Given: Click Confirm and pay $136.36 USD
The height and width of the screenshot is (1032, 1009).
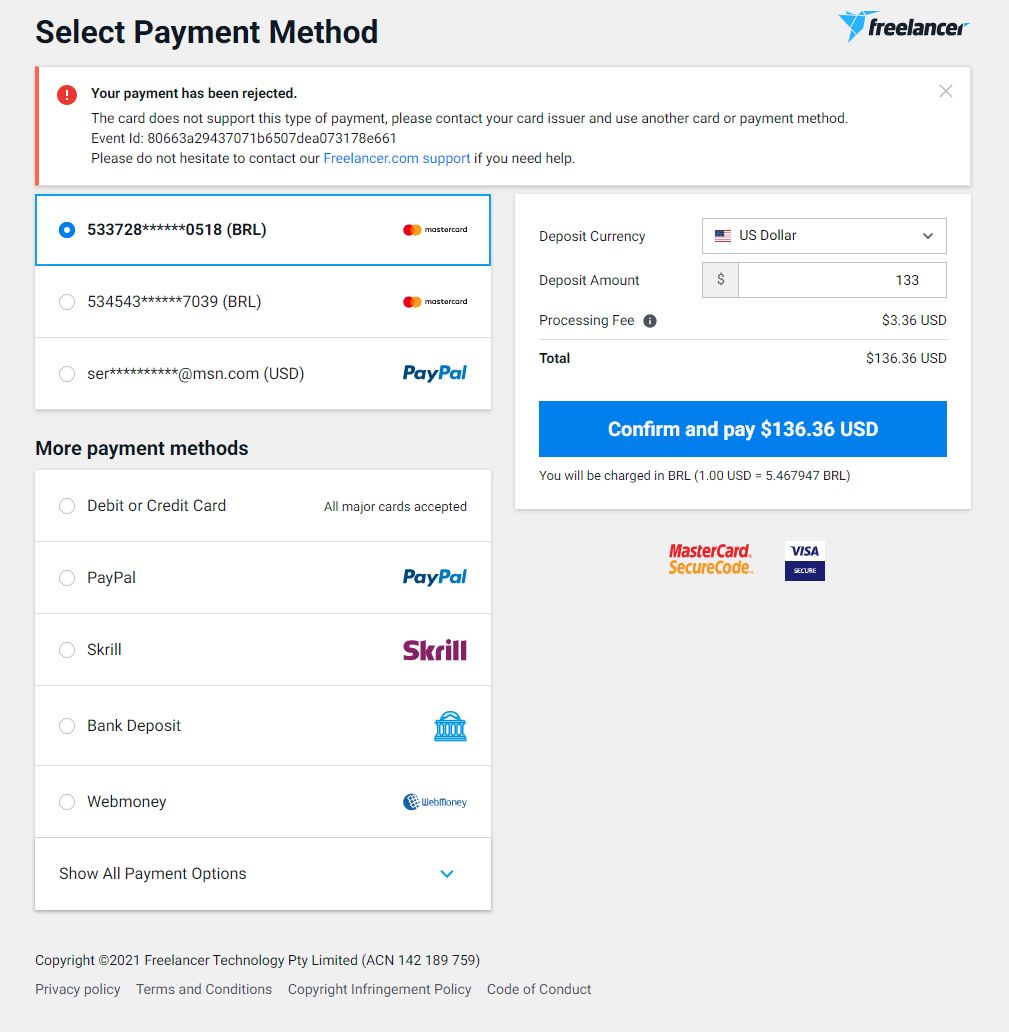Looking at the screenshot, I should click(x=742, y=429).
